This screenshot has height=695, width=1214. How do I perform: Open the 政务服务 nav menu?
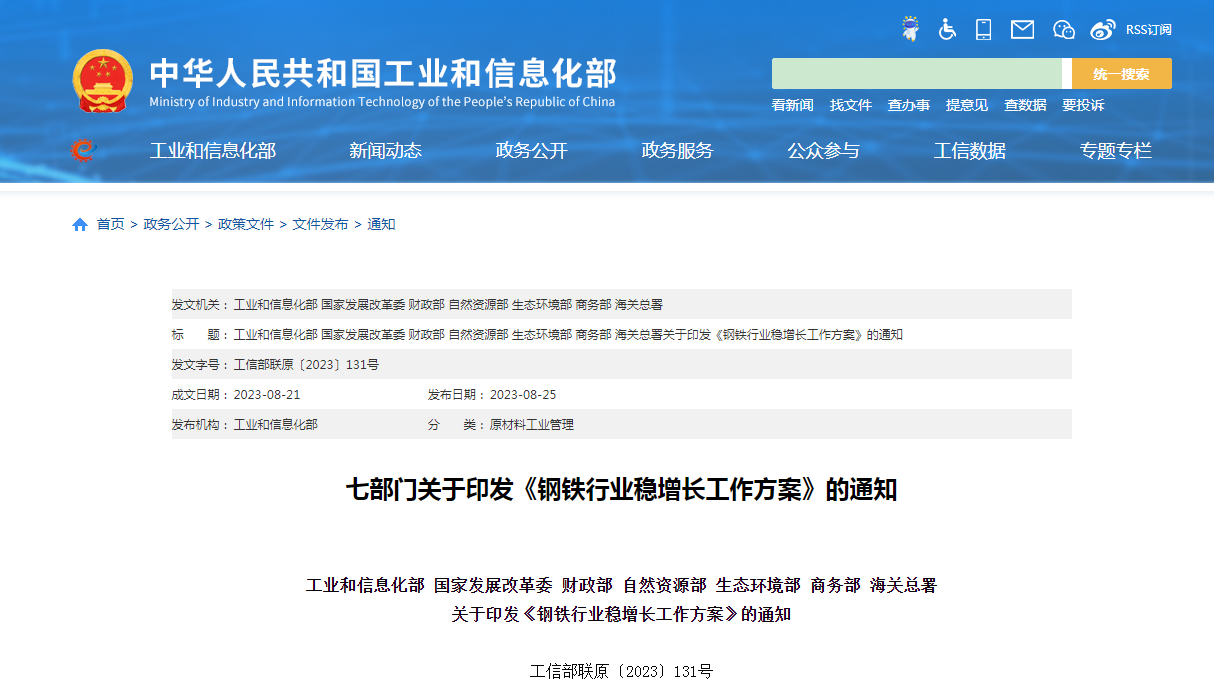(678, 151)
